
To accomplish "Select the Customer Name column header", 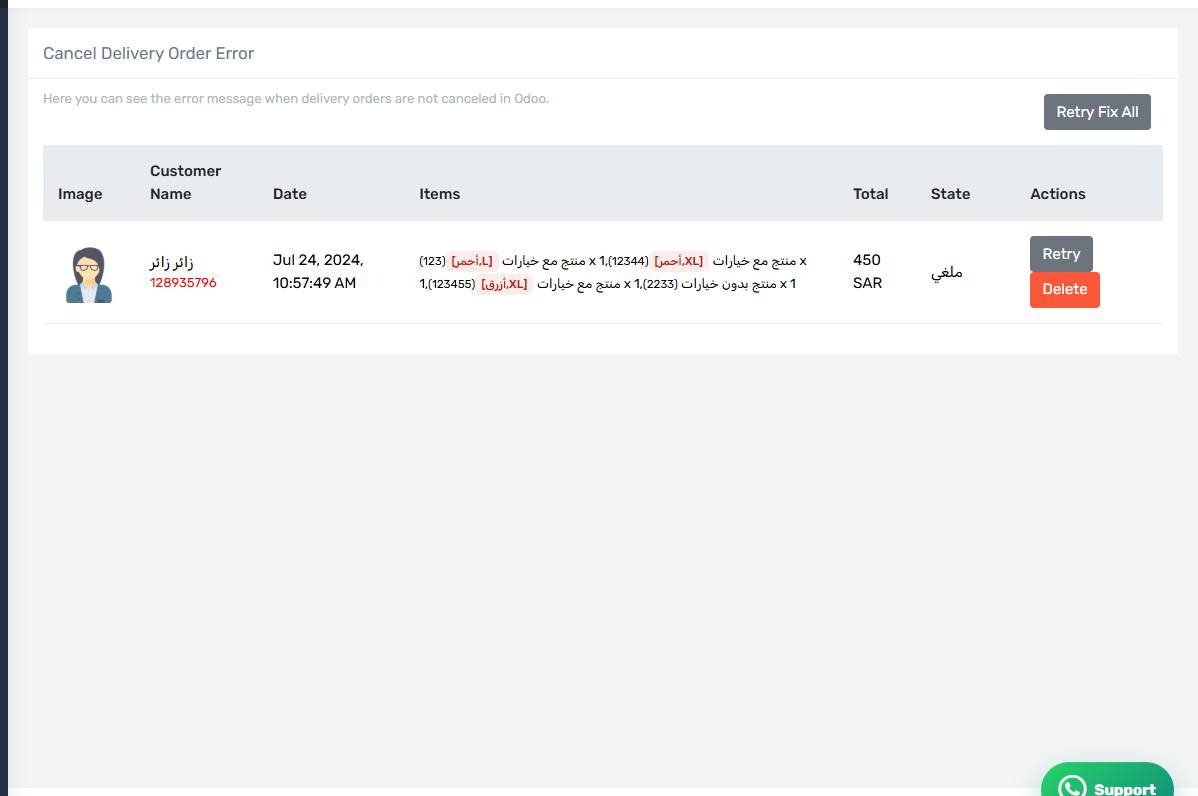I will coord(186,183).
